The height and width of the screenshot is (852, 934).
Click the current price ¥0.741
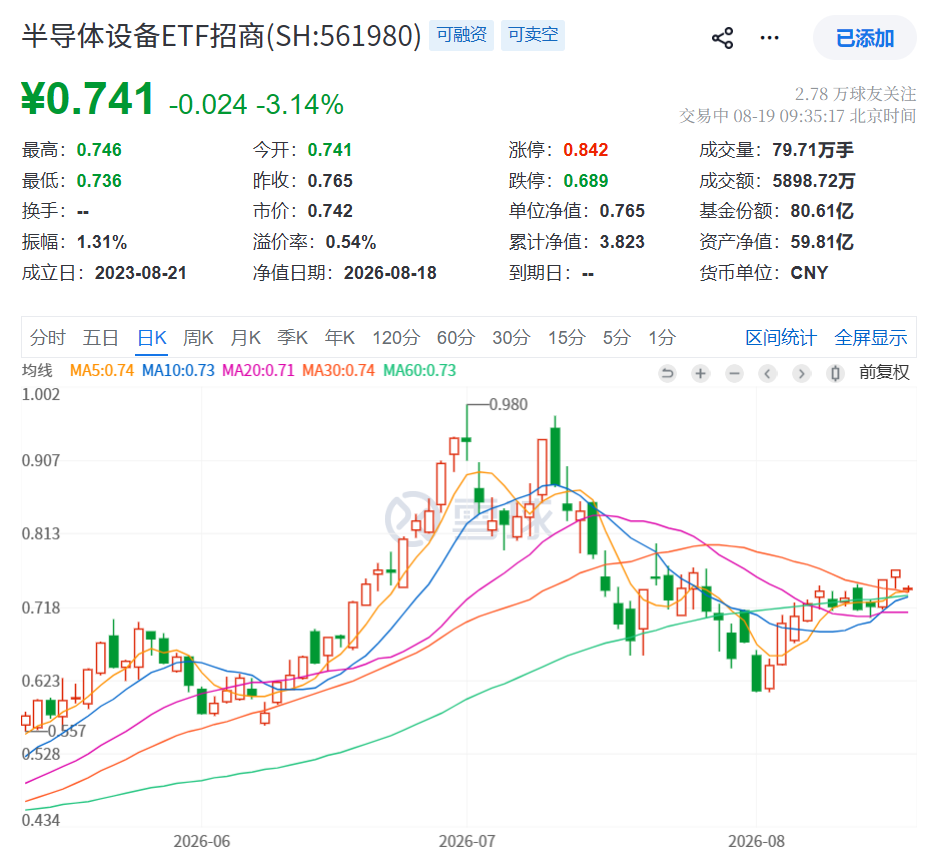pos(88,98)
